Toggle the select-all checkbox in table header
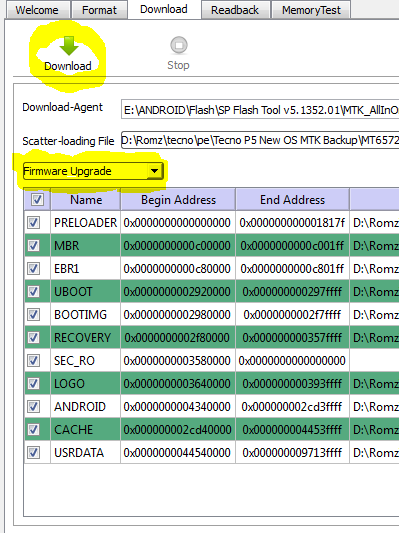Screen dimensions: 399x533 click(x=37, y=200)
